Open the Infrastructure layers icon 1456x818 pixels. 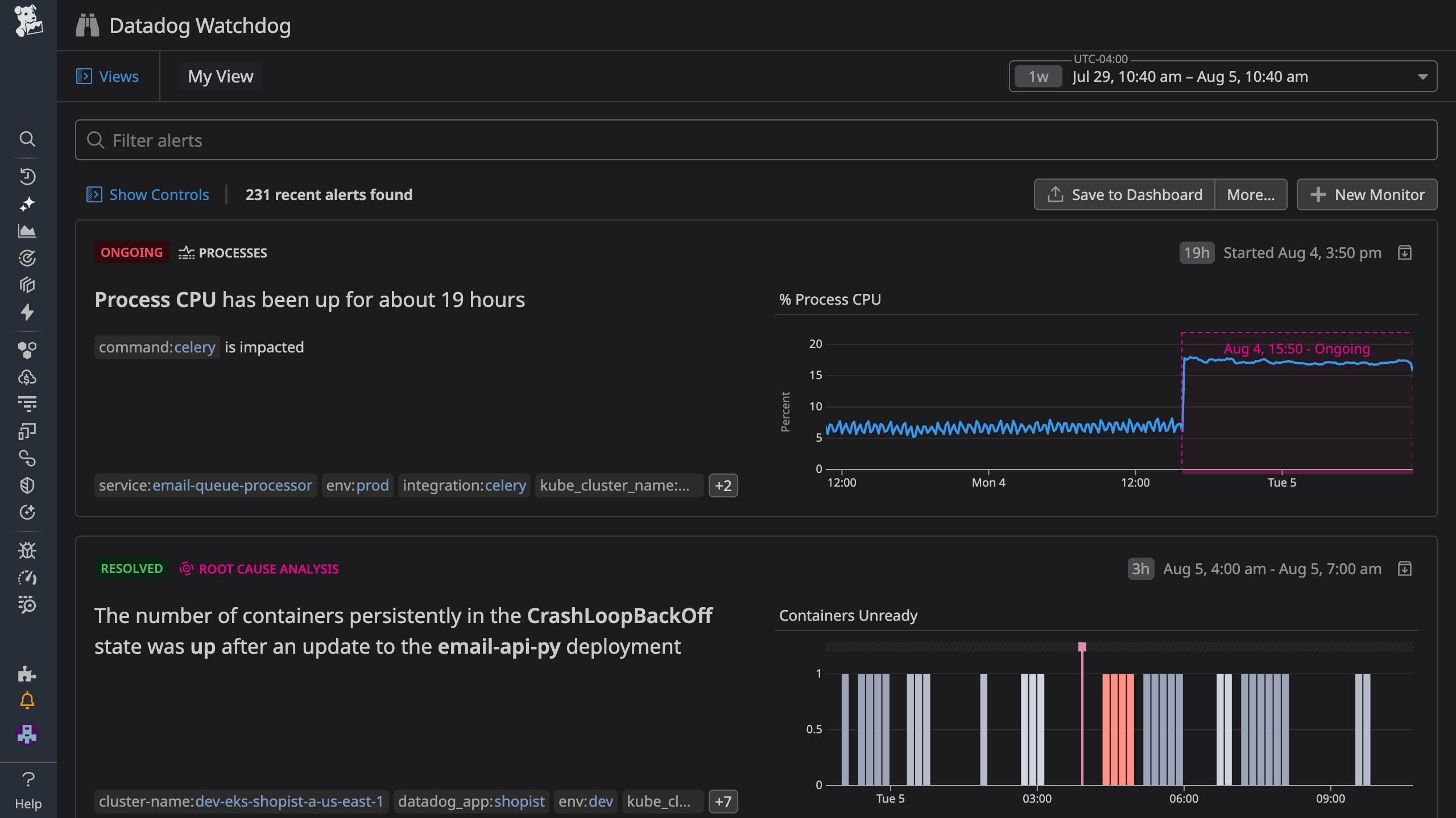(27, 284)
